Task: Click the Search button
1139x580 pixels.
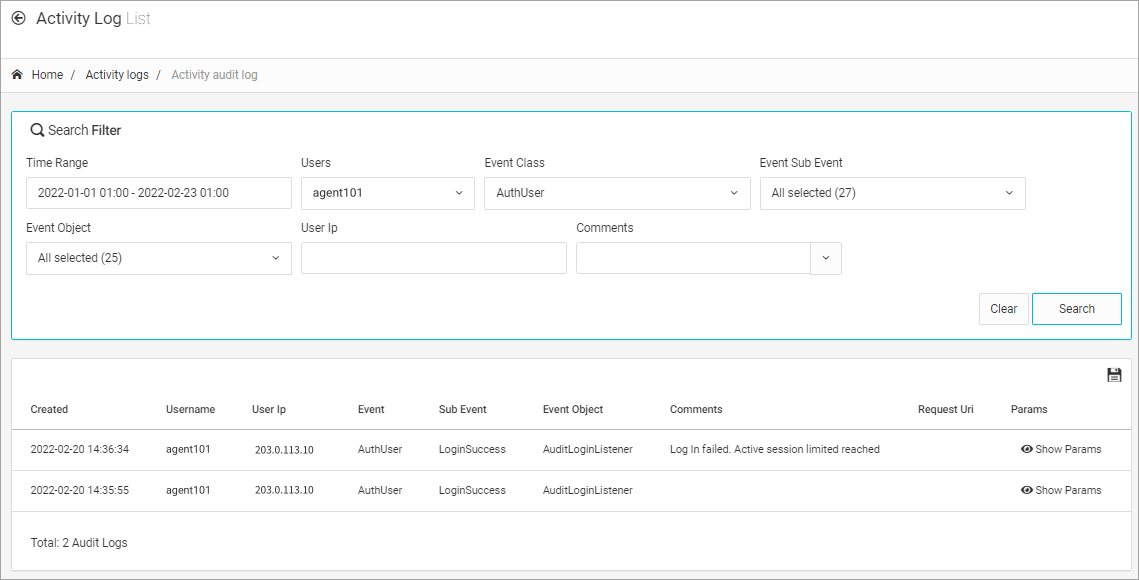Action: pyautogui.click(x=1077, y=309)
